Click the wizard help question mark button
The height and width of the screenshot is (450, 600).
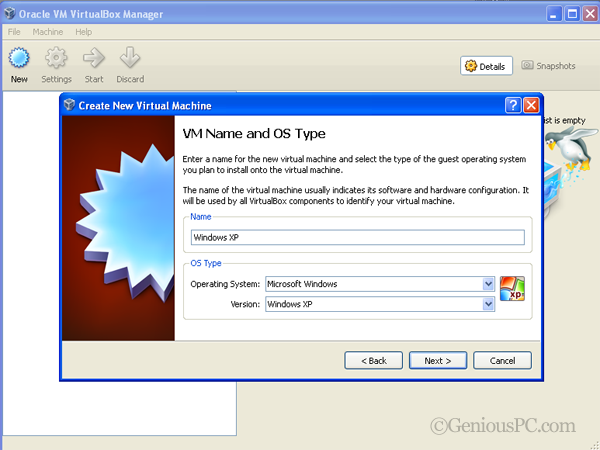pyautogui.click(x=513, y=105)
